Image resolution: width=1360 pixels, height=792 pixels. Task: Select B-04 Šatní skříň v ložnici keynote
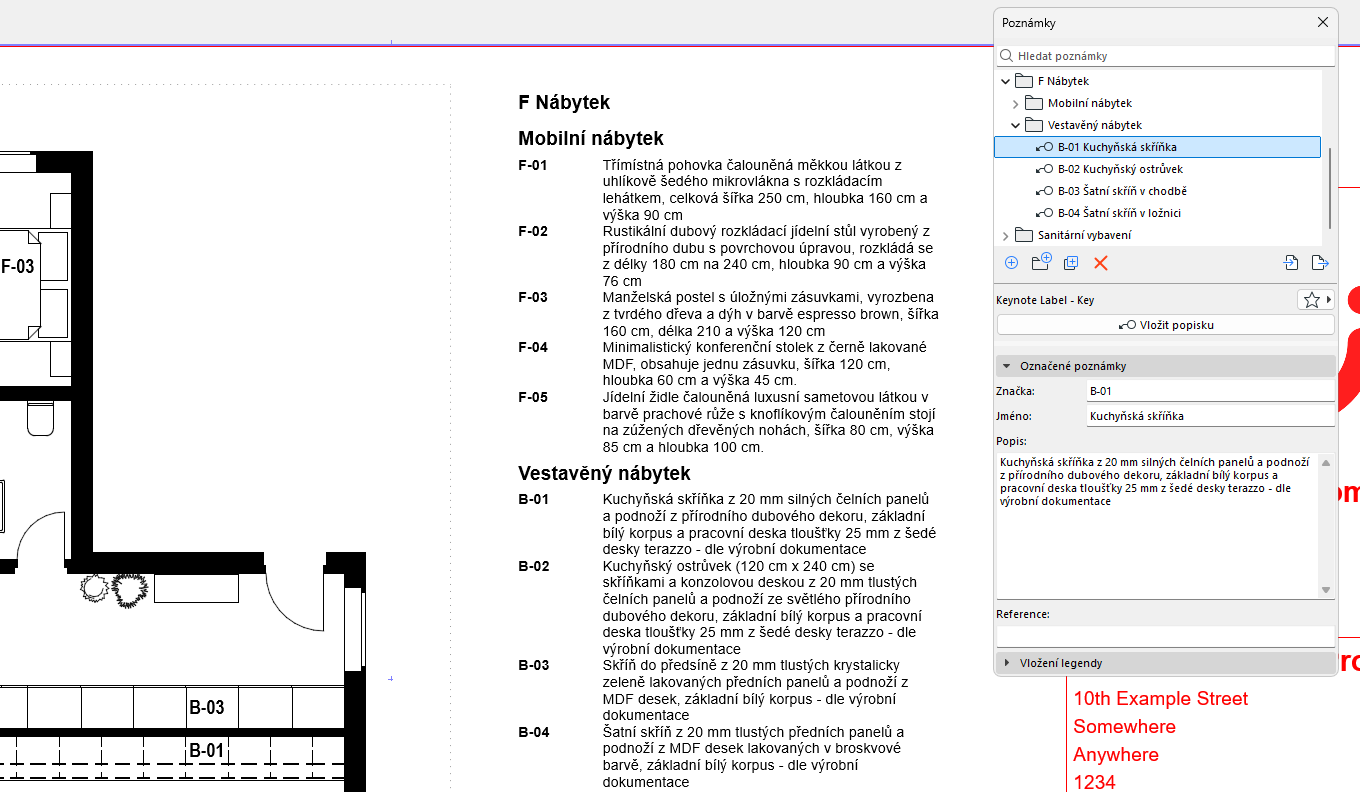pyautogui.click(x=1120, y=213)
